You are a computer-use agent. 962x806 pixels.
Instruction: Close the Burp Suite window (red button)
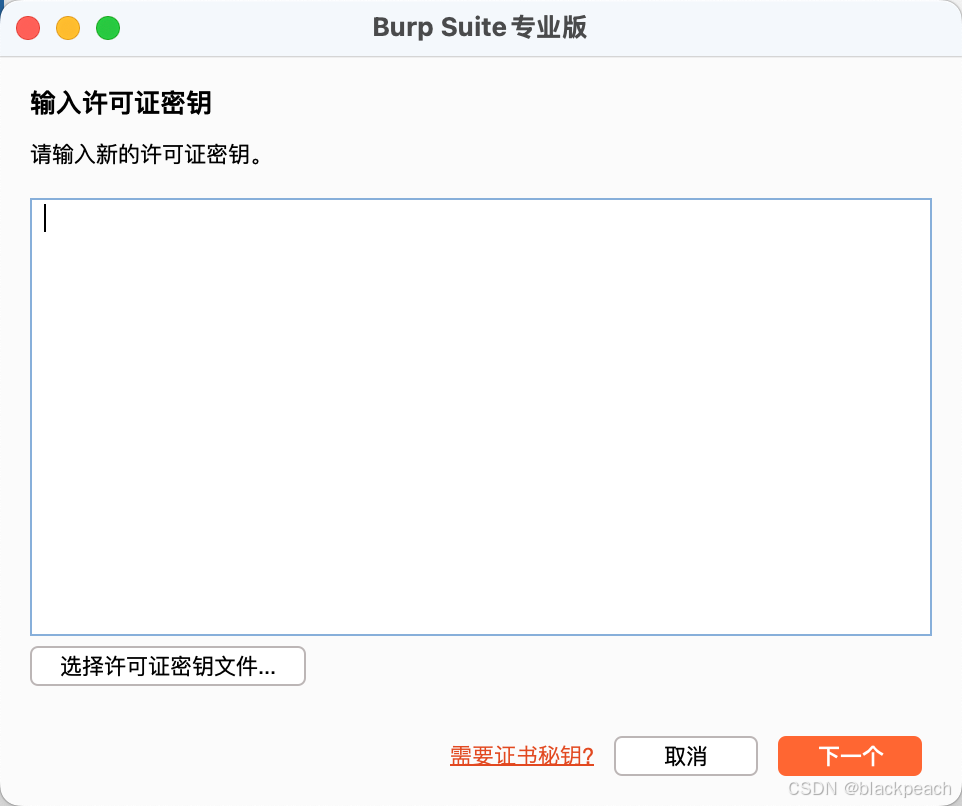coord(28,28)
